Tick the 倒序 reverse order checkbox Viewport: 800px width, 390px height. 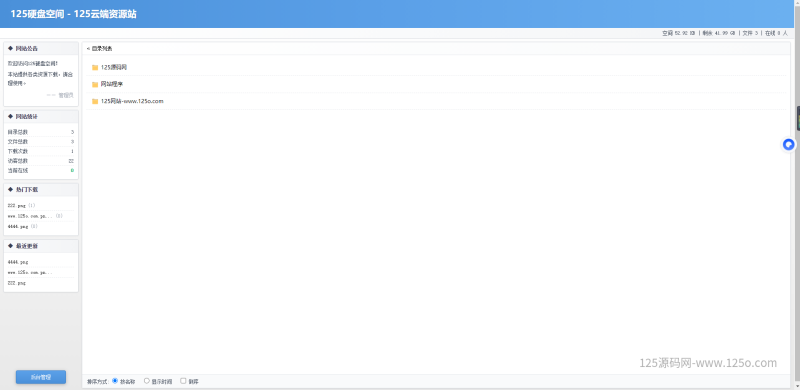[183, 381]
